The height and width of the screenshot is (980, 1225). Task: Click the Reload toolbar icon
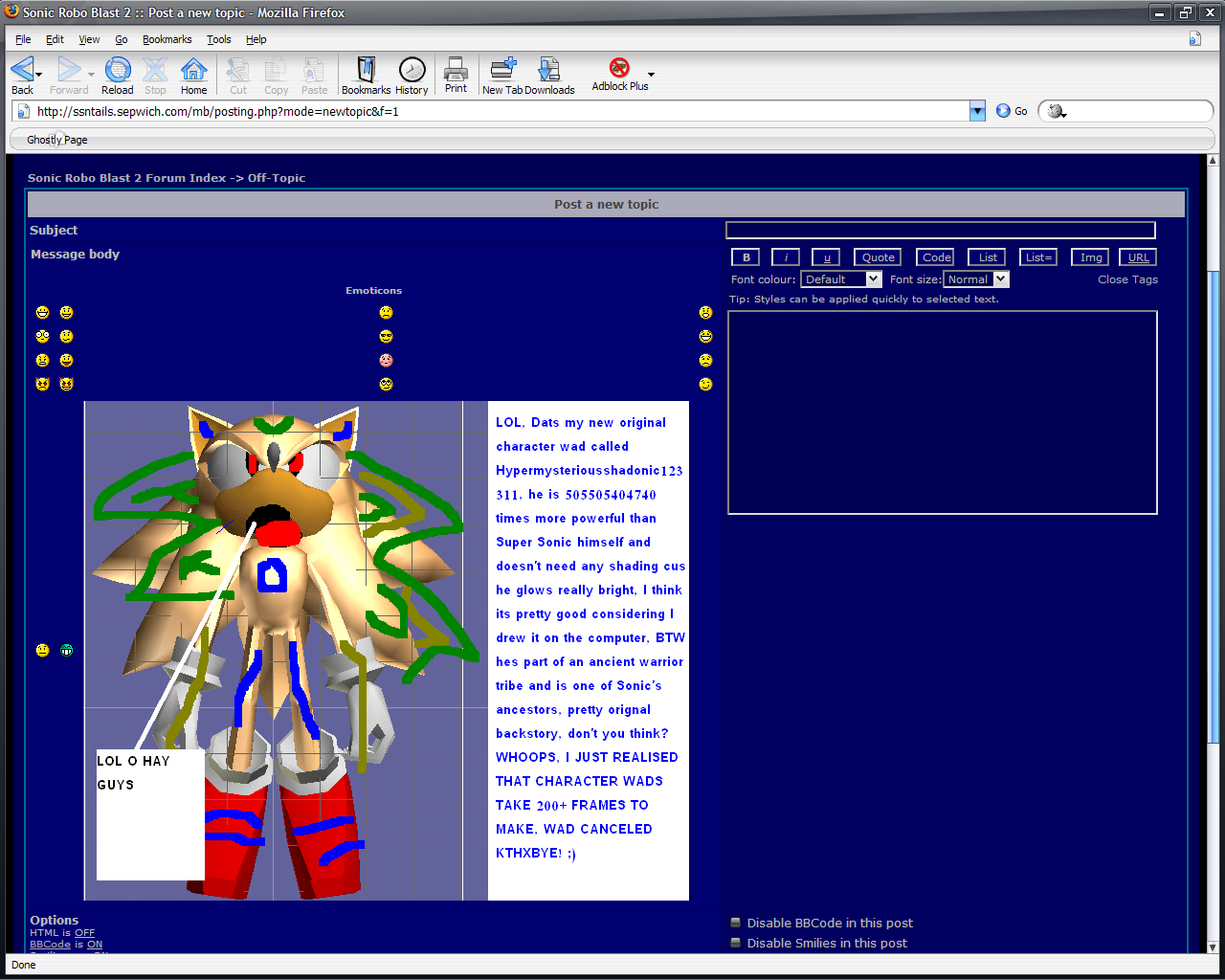118,71
